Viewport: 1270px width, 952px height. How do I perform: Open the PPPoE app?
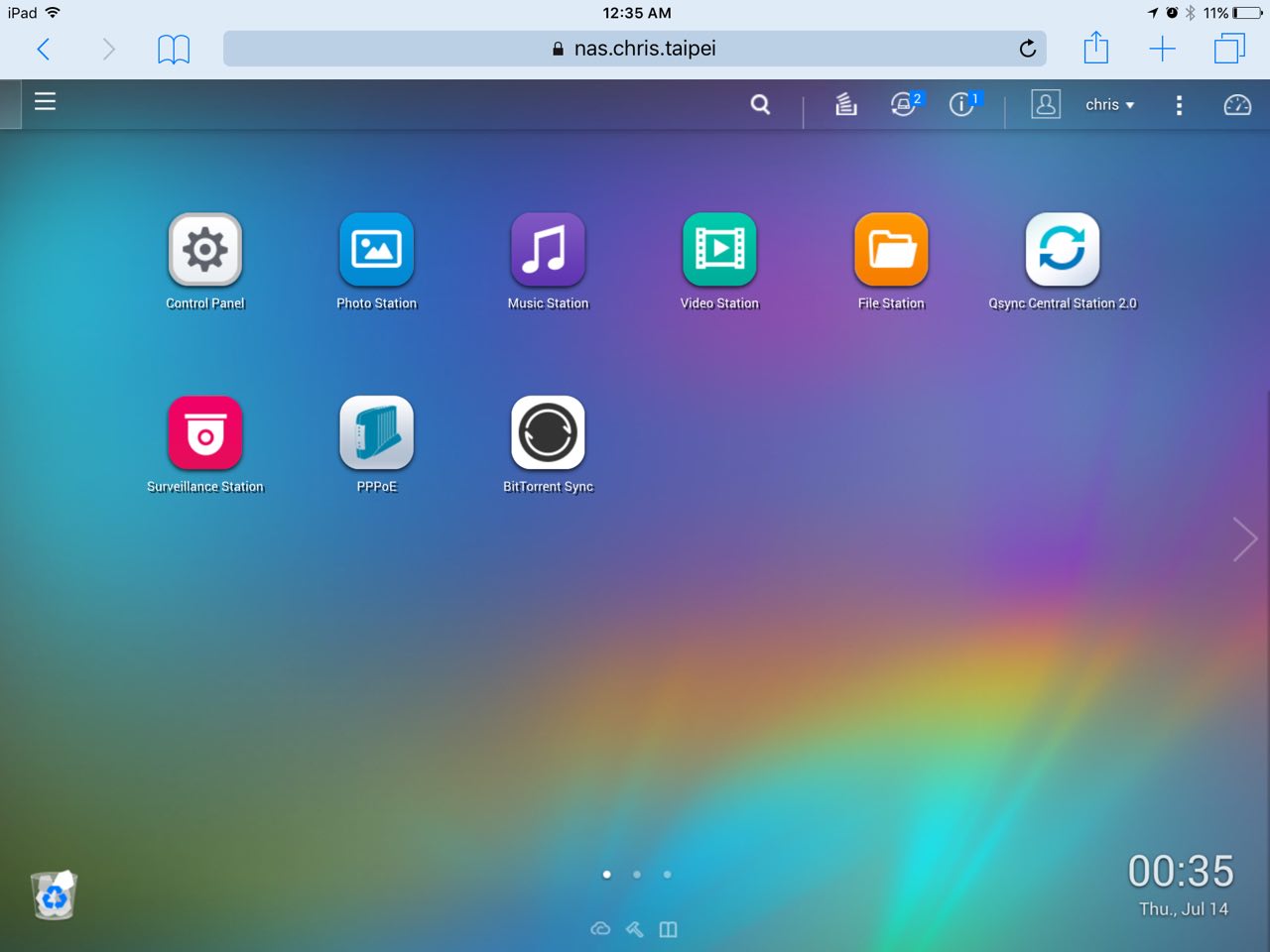coord(376,433)
